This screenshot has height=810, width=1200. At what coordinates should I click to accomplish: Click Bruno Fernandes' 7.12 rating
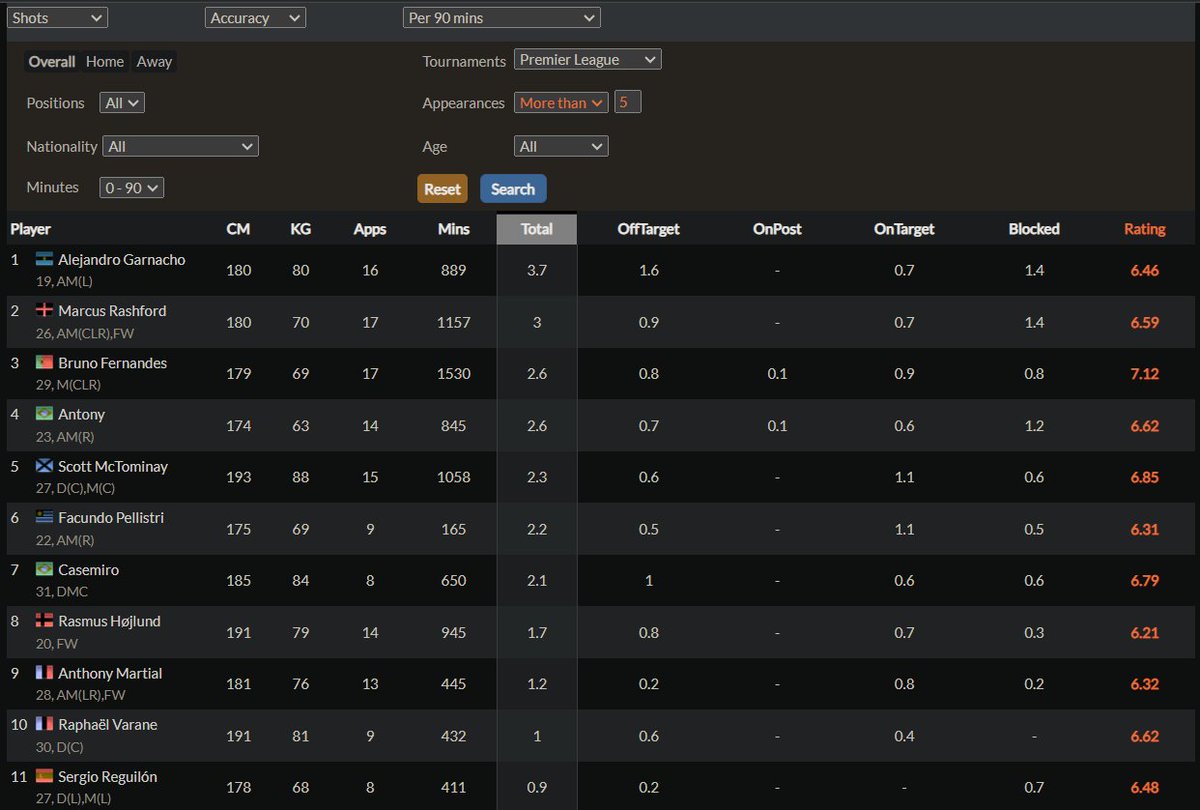(x=1144, y=374)
